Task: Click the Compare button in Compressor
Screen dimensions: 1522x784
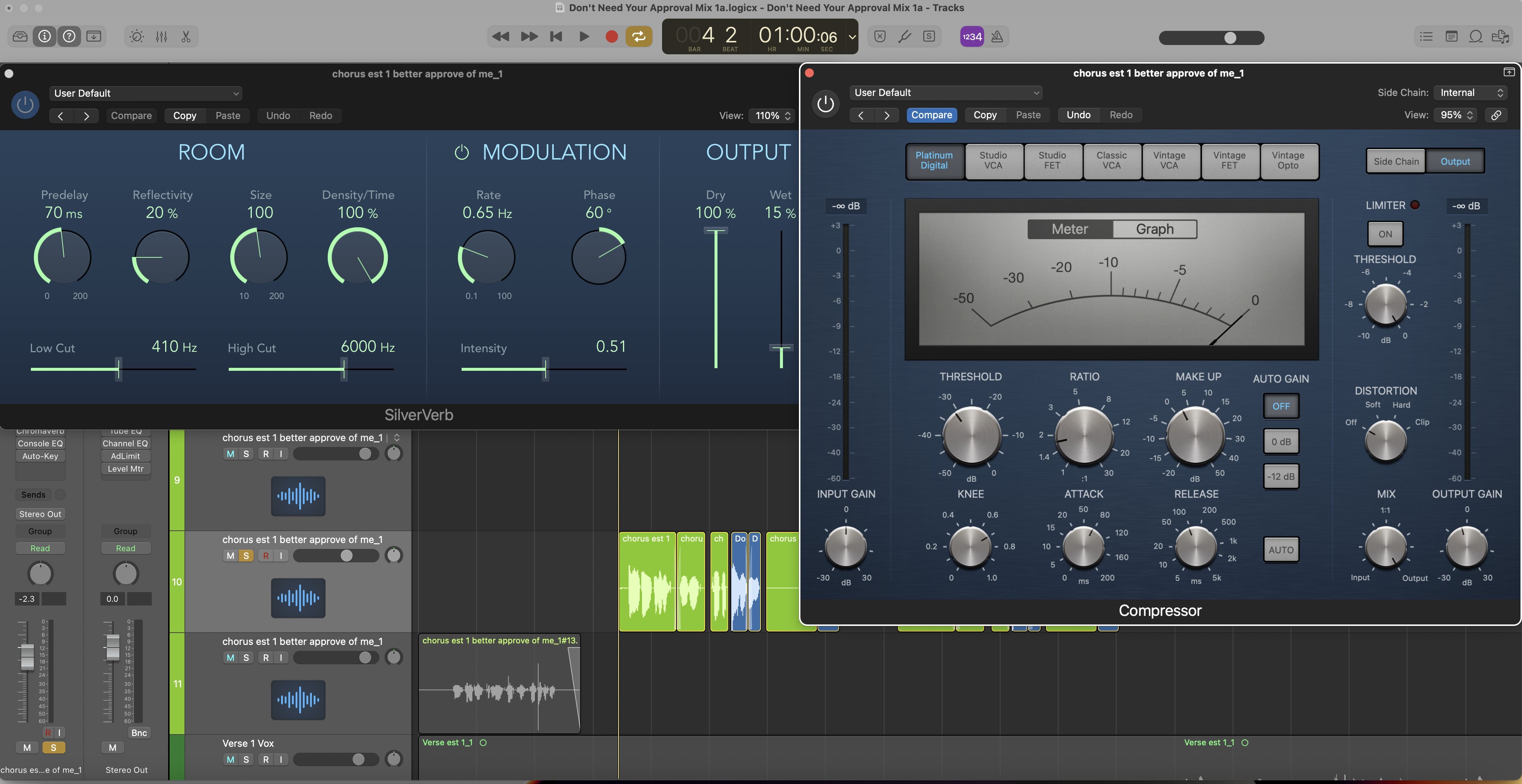Action: pos(931,115)
